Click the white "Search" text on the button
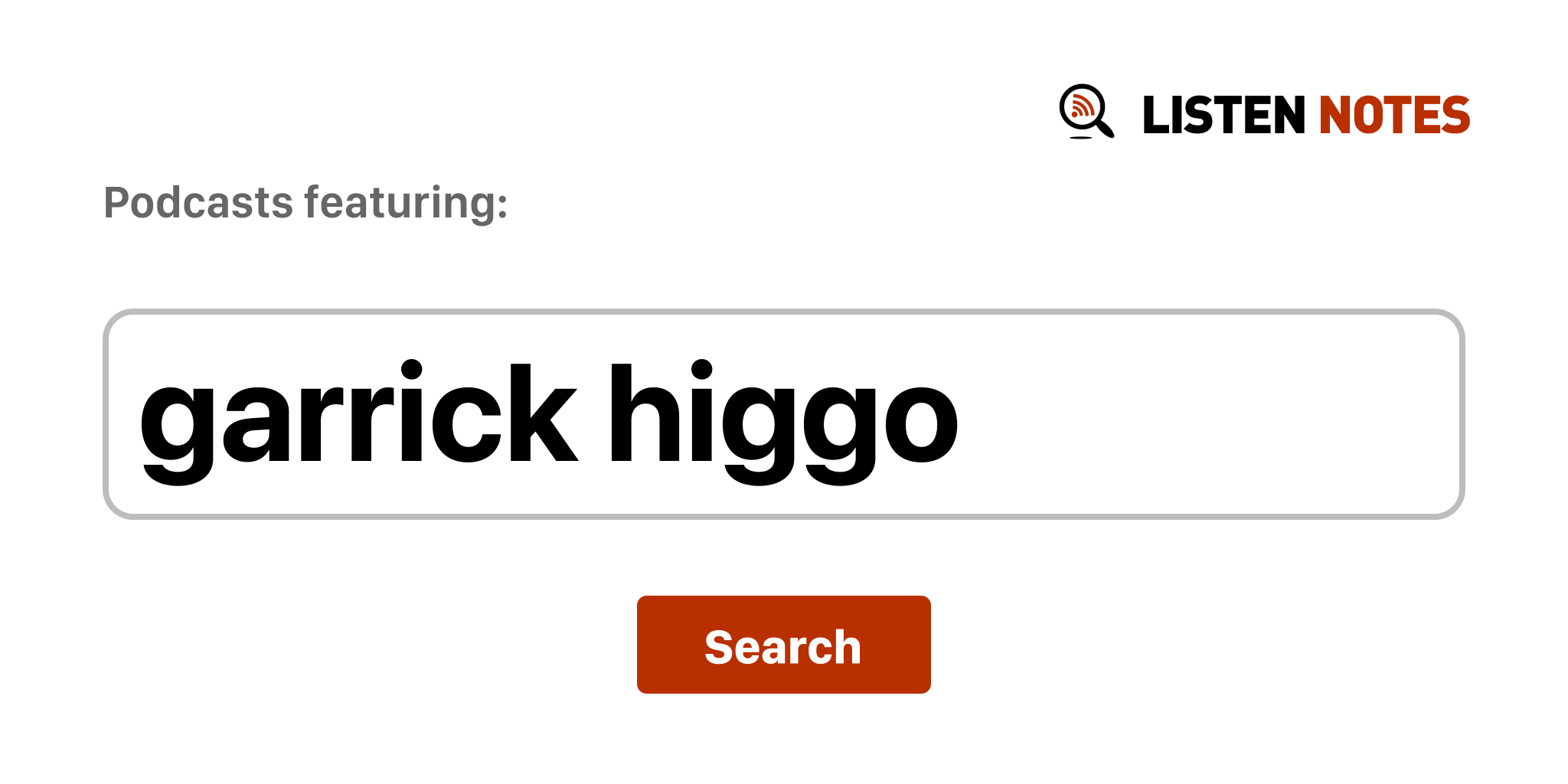Screen dimensions: 1568x784 coord(783,647)
